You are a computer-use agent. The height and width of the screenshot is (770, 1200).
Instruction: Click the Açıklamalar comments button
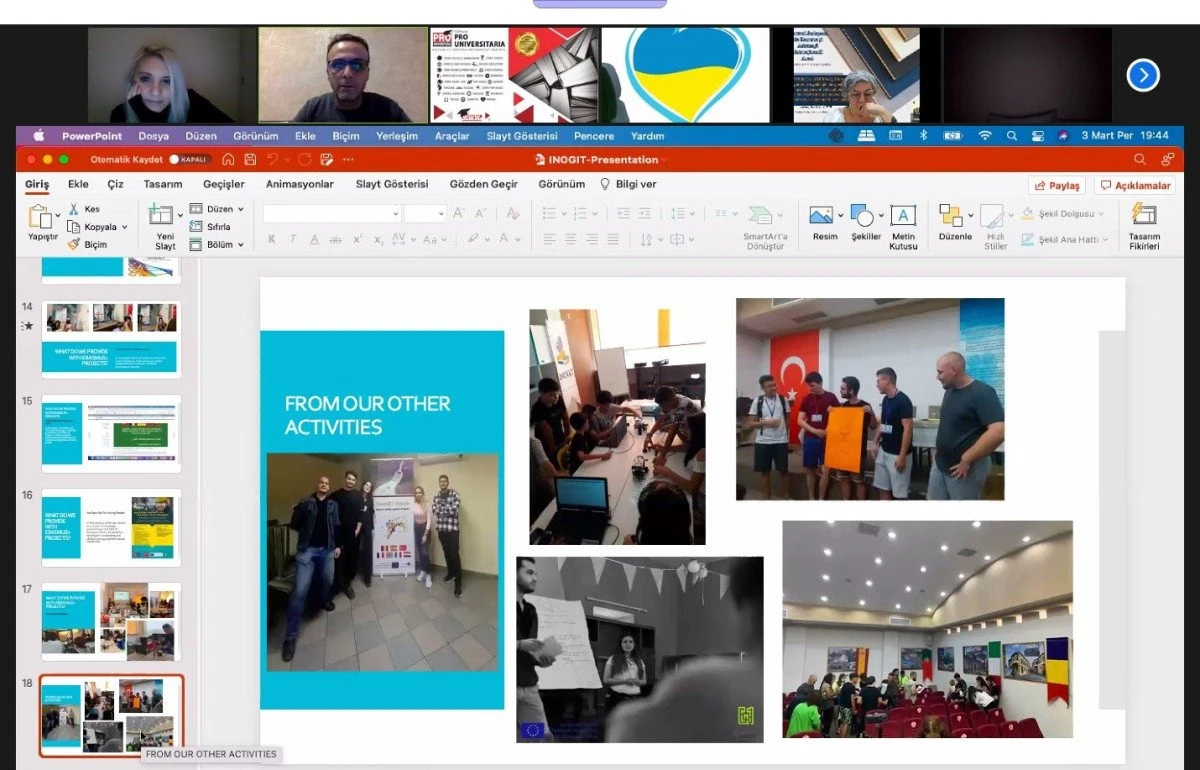(1135, 185)
